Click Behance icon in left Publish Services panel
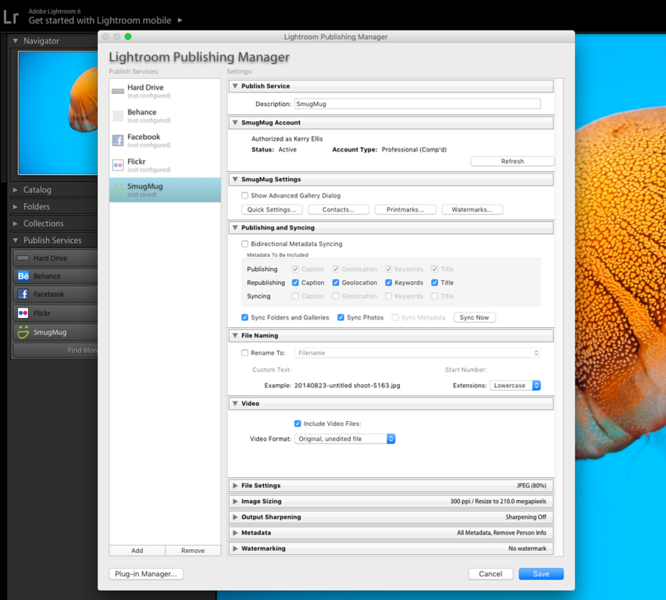Viewport: 666px width, 600px height. (x=23, y=276)
